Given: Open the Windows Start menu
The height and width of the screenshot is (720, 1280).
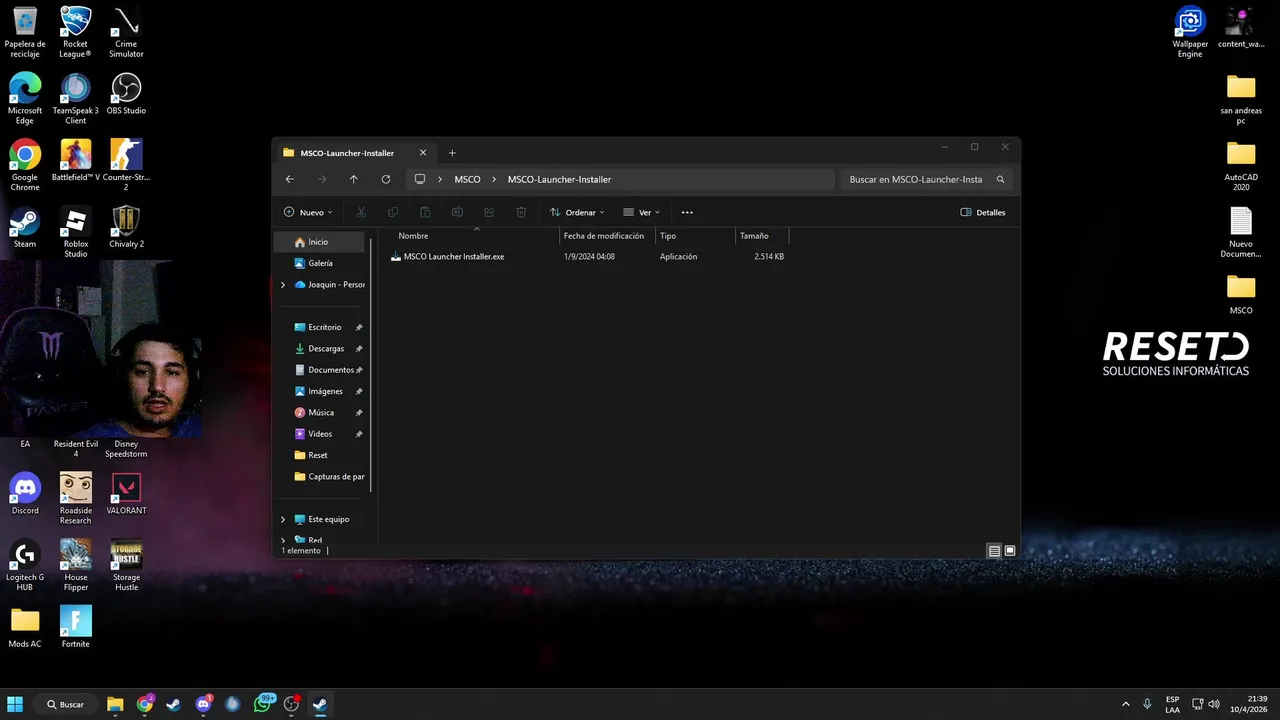Looking at the screenshot, I should [15, 704].
